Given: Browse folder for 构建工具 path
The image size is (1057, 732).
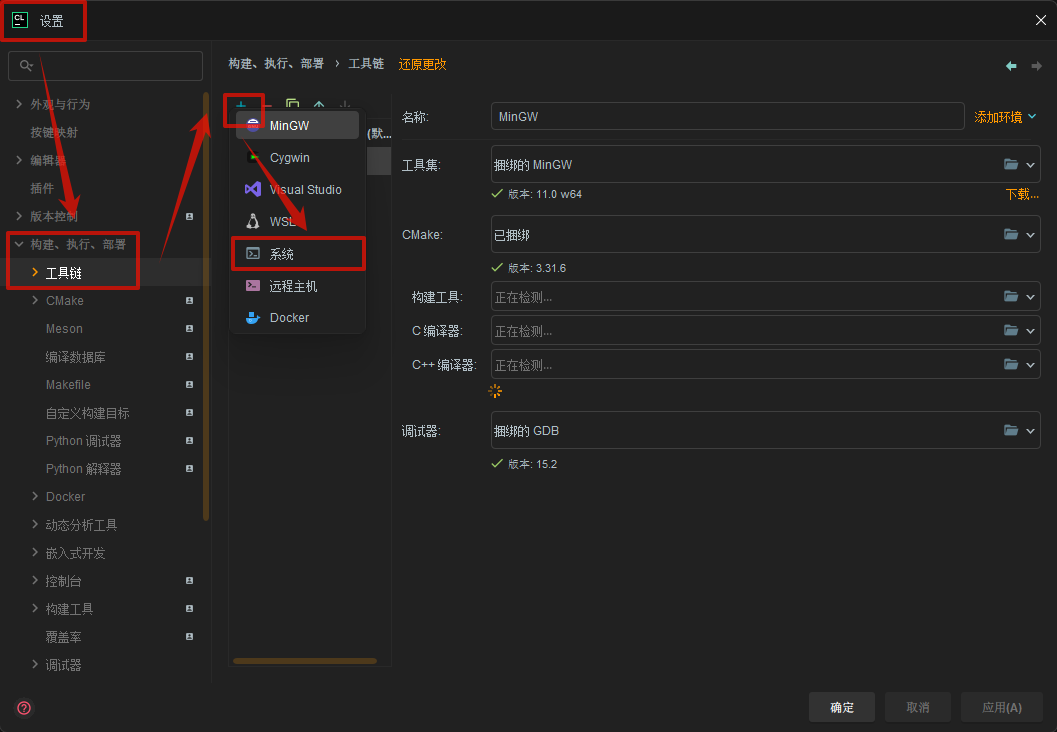Looking at the screenshot, I should click(1010, 296).
